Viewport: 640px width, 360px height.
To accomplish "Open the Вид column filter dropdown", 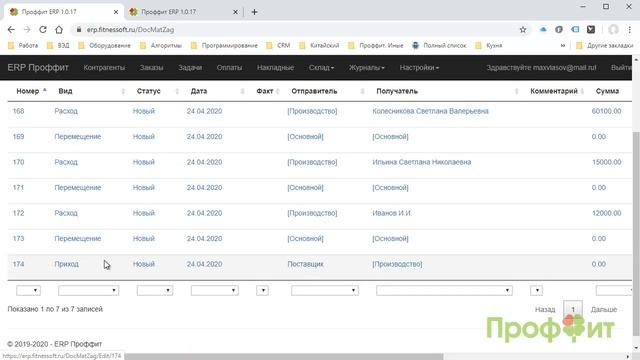I will pyautogui.click(x=89, y=290).
